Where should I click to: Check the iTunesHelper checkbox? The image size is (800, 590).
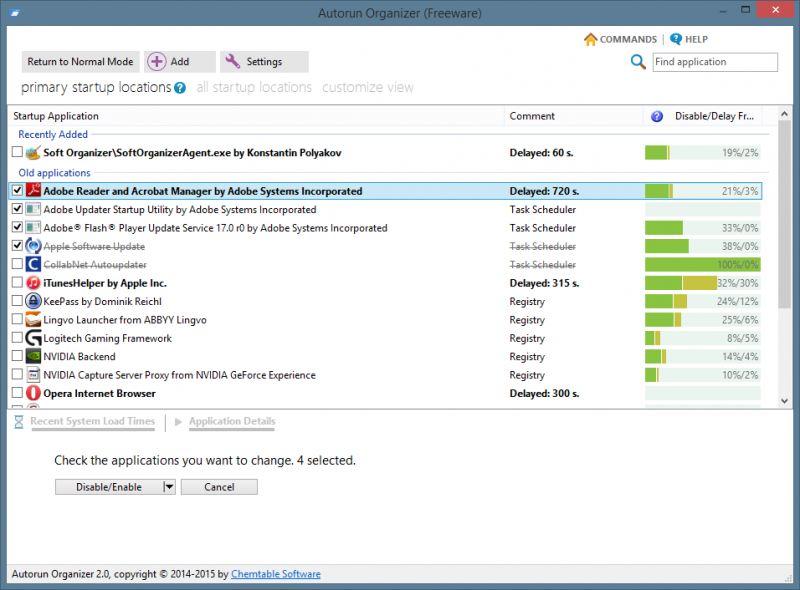pyautogui.click(x=17, y=282)
